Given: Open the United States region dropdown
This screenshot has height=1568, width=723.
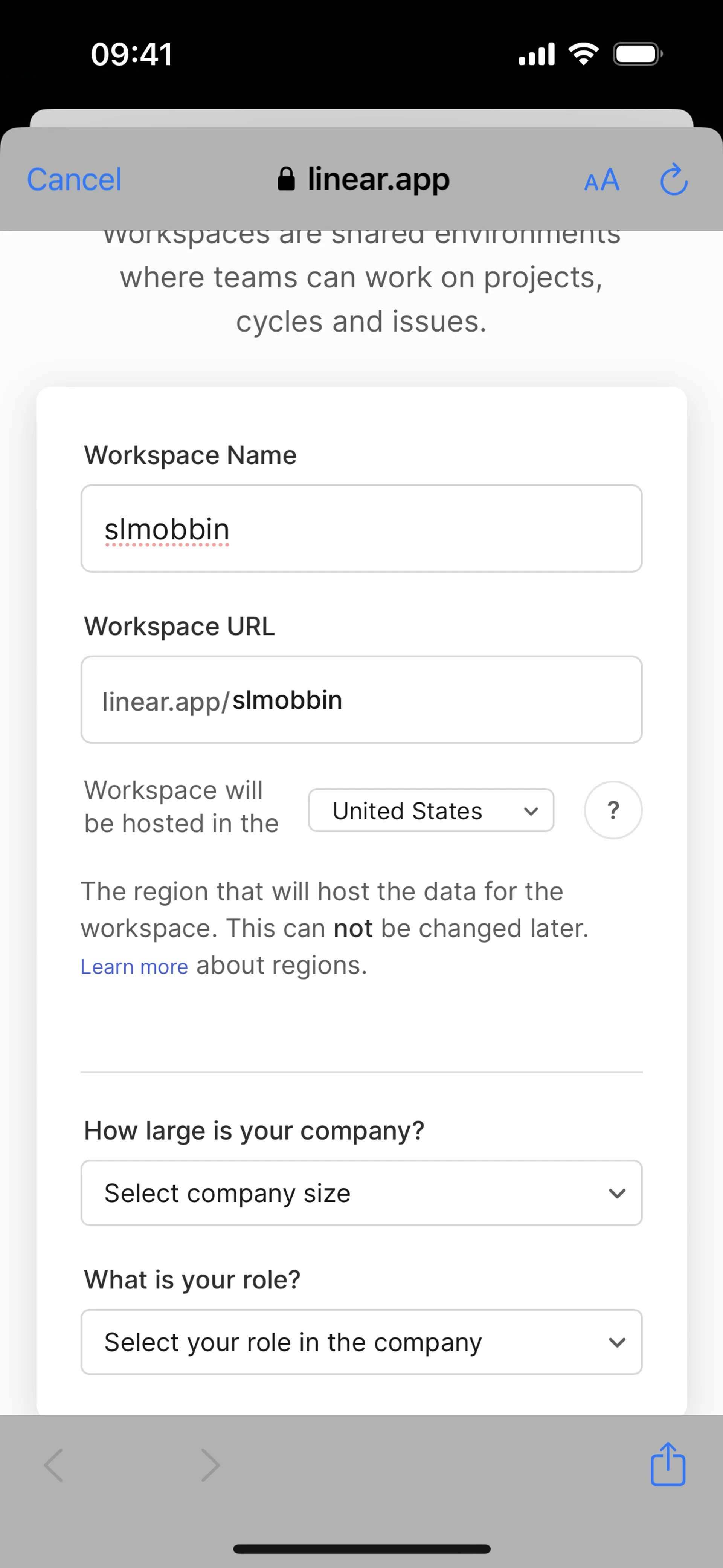Looking at the screenshot, I should (431, 810).
